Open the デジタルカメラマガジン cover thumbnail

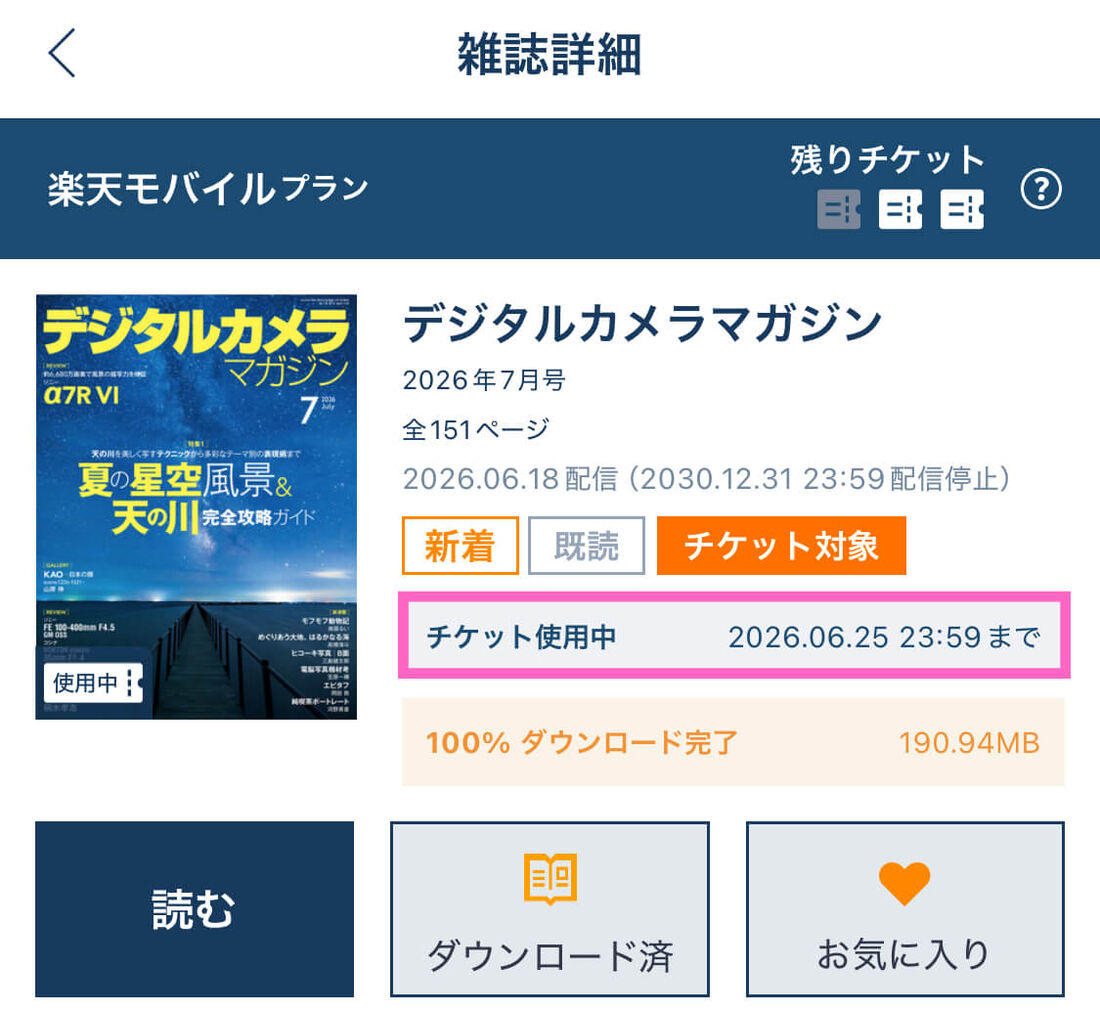coord(196,506)
